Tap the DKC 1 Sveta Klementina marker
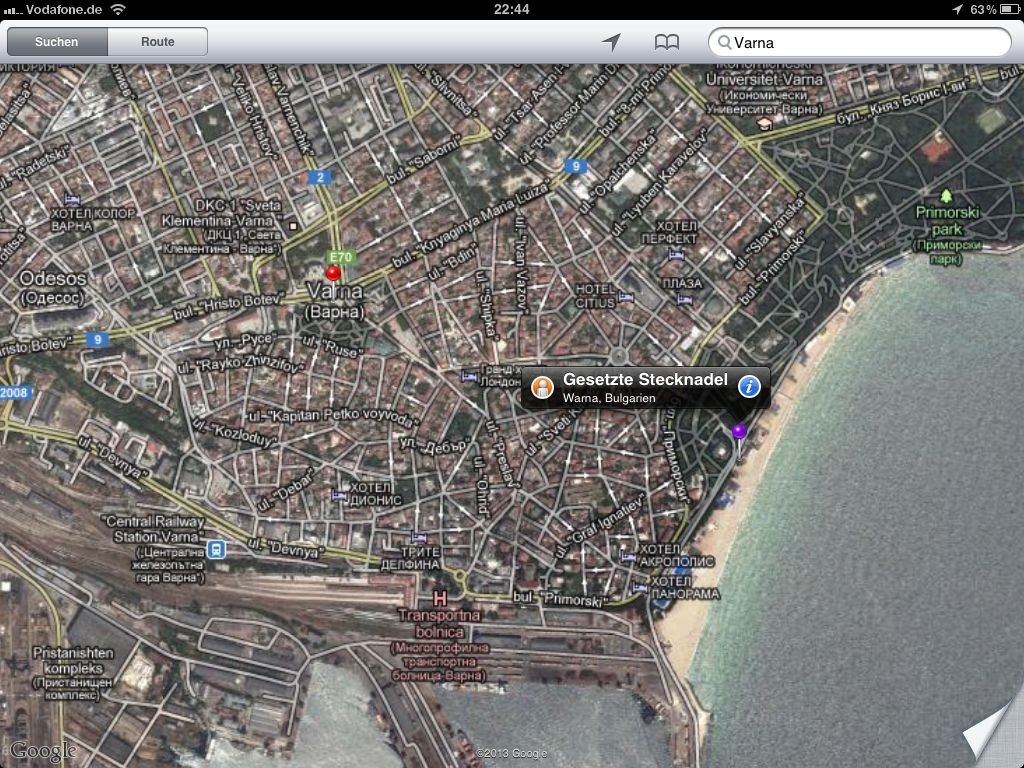Screen dimensions: 1024x768 (x=293, y=226)
